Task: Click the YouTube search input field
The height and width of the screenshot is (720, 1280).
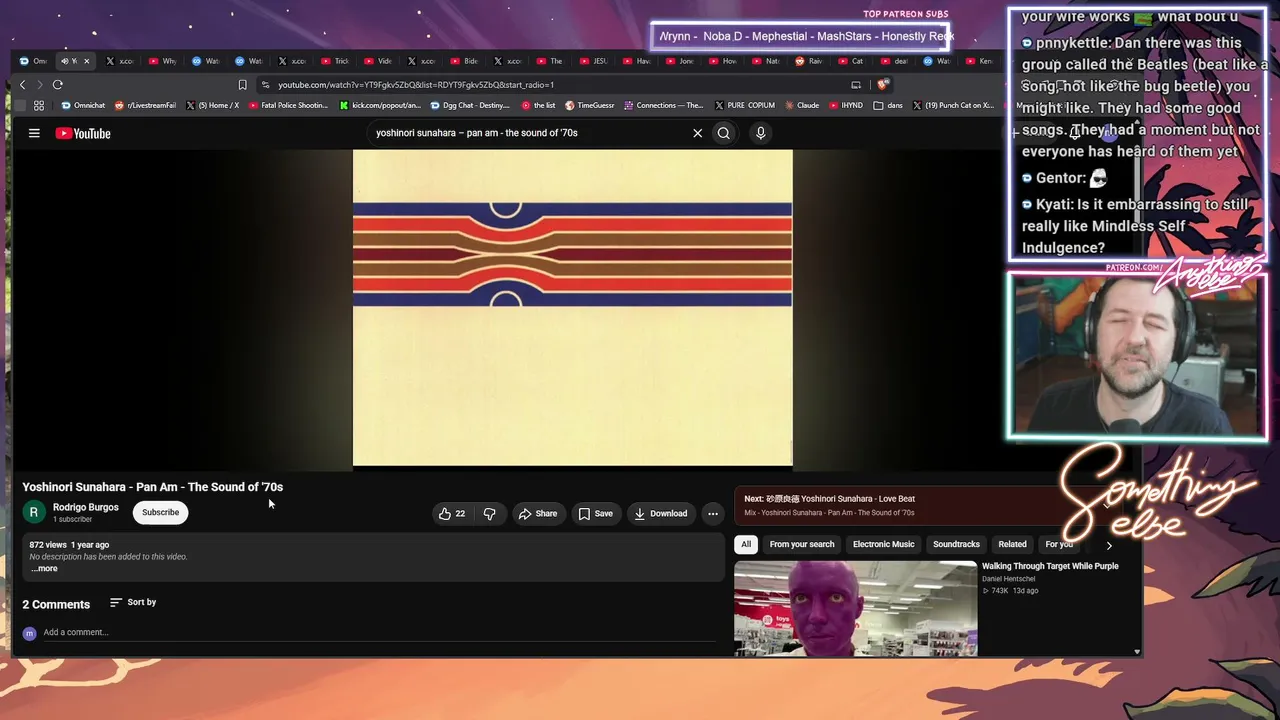Action: coord(530,133)
